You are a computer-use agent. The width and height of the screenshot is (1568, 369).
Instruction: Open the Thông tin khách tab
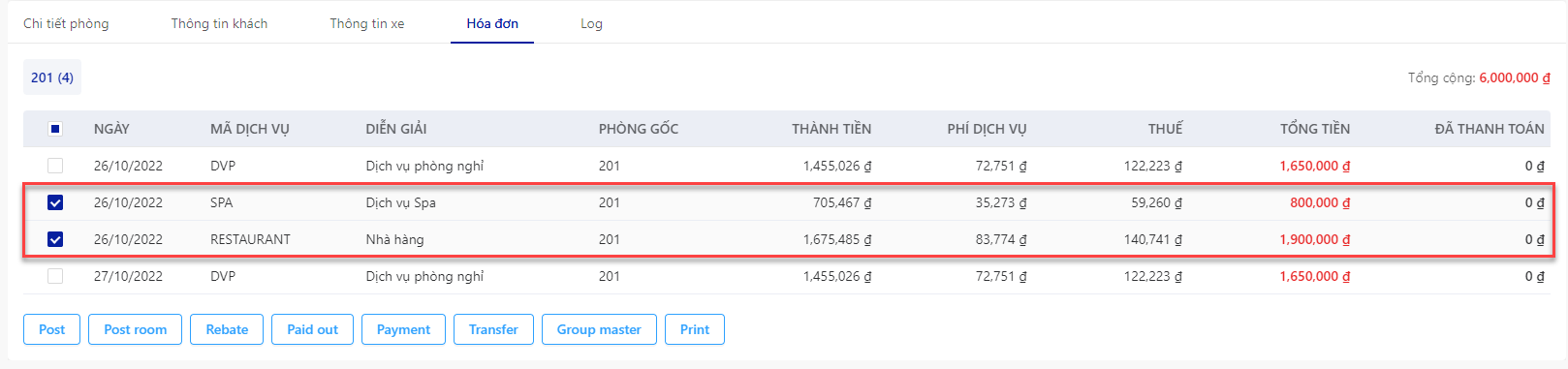(219, 23)
